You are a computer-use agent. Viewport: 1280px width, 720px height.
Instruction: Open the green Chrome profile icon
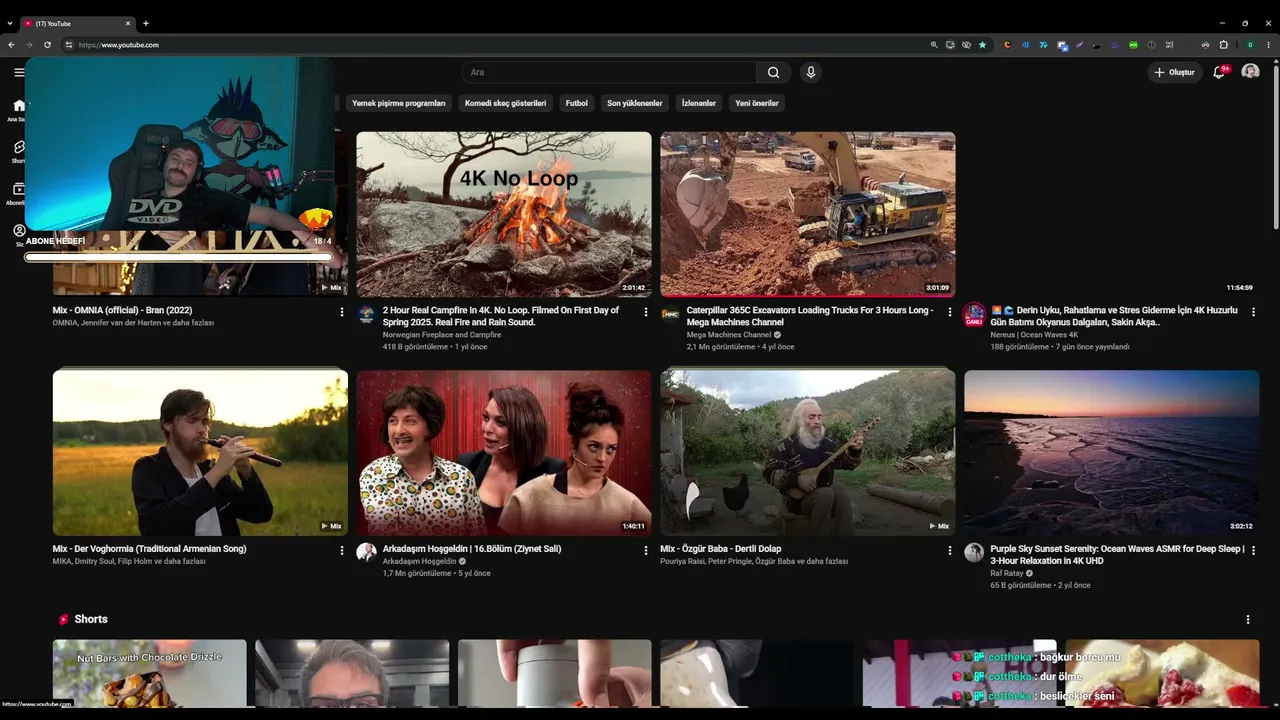pyautogui.click(x=1250, y=45)
